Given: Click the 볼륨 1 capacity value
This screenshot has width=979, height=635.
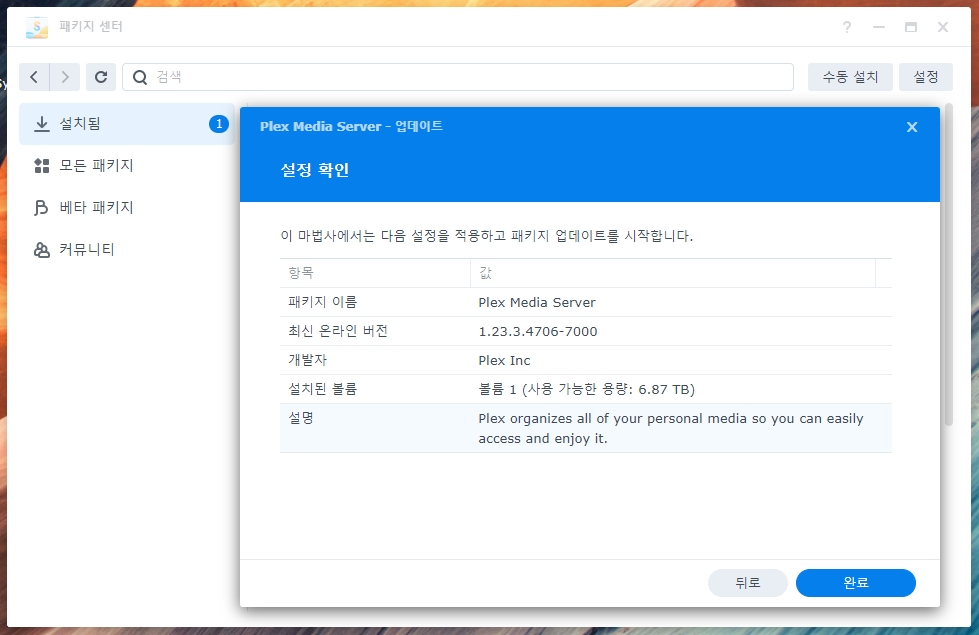Looking at the screenshot, I should (586, 389).
